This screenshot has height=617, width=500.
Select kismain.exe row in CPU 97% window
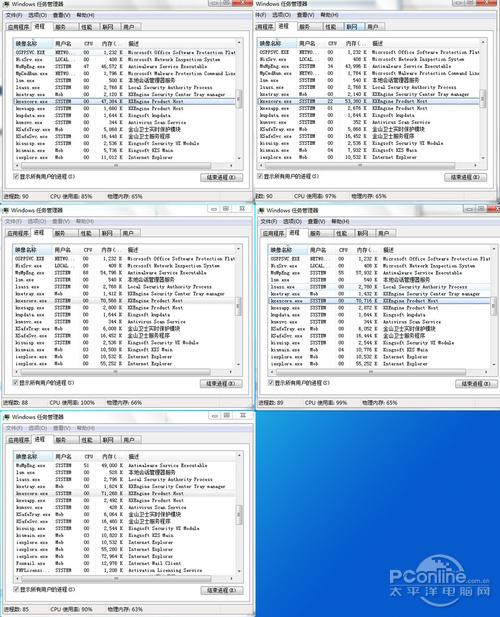tap(369, 150)
